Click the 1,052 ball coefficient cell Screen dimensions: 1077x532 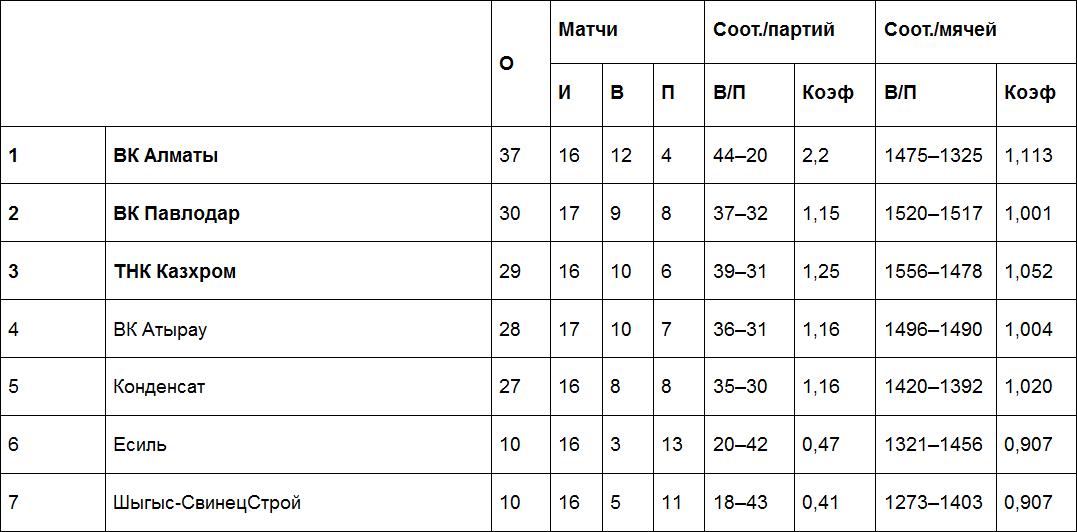(1029, 272)
